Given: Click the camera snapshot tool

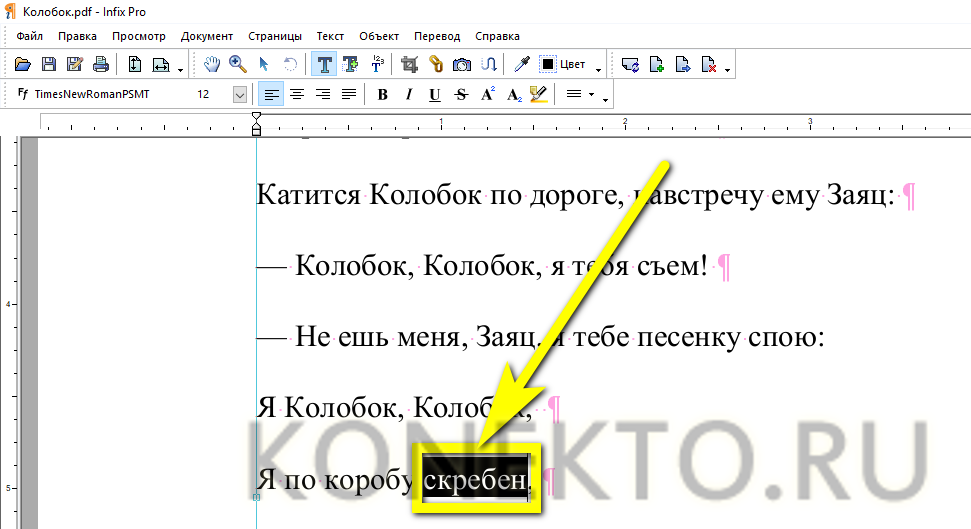Looking at the screenshot, I should point(462,65).
